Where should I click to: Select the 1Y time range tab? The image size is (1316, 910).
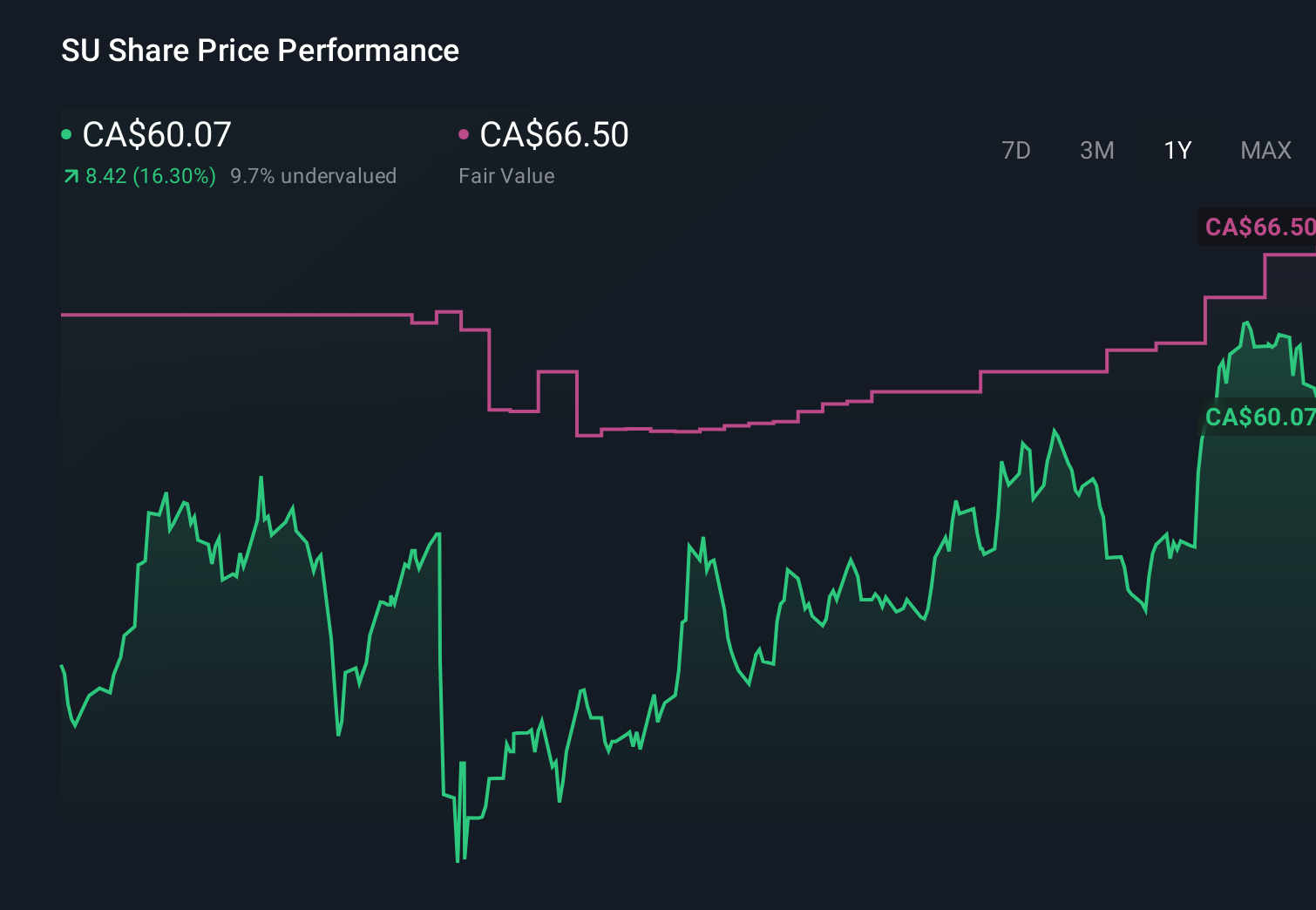point(1177,150)
